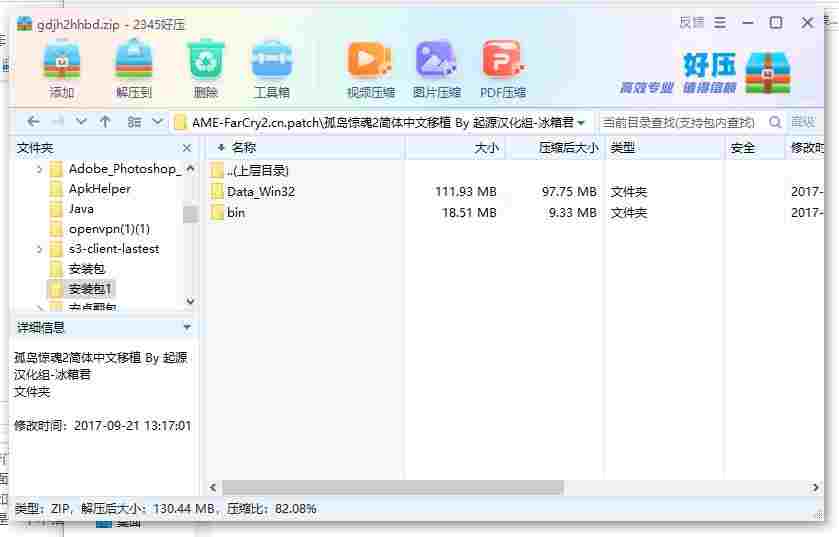Click the 高级 advanced search button
Viewport: 839px width, 537px height.
tap(803, 122)
